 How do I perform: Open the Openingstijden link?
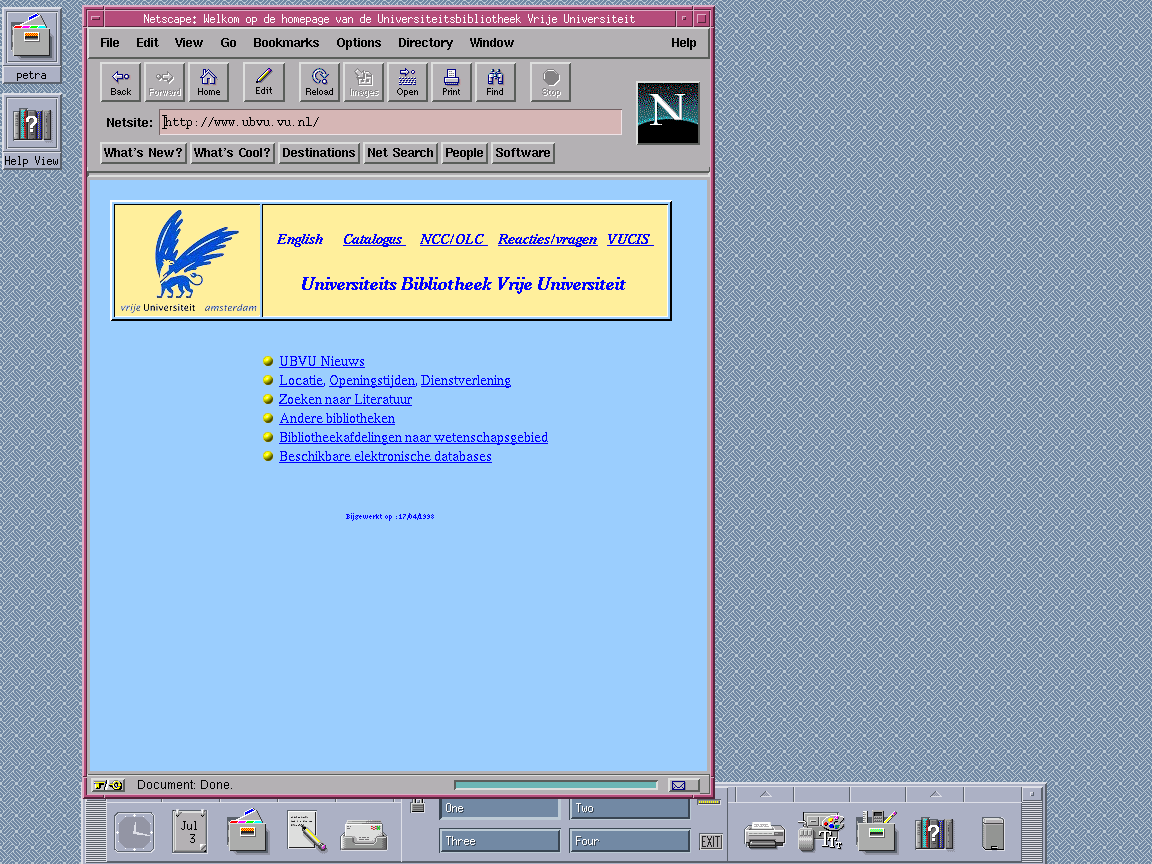tap(372, 380)
